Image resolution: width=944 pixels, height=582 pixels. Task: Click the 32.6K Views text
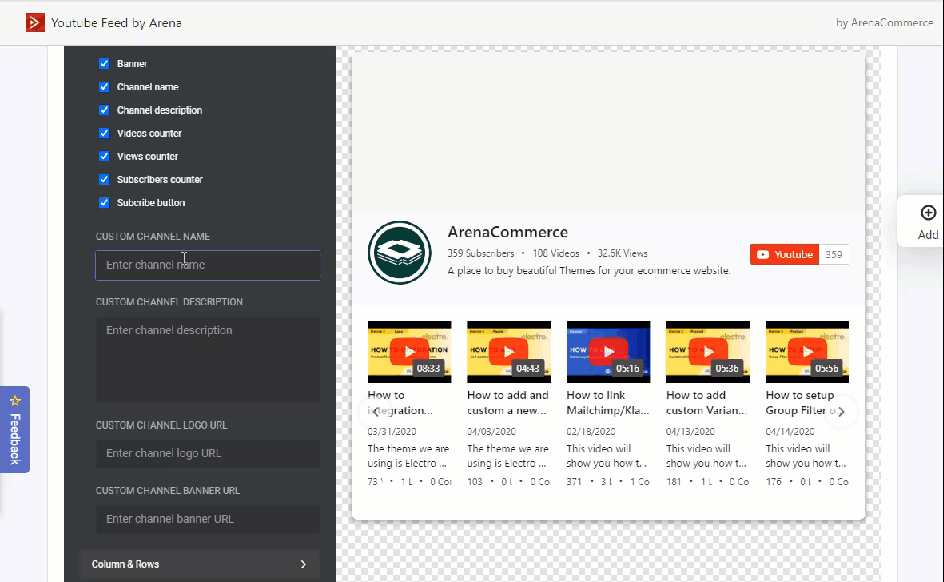(x=623, y=254)
